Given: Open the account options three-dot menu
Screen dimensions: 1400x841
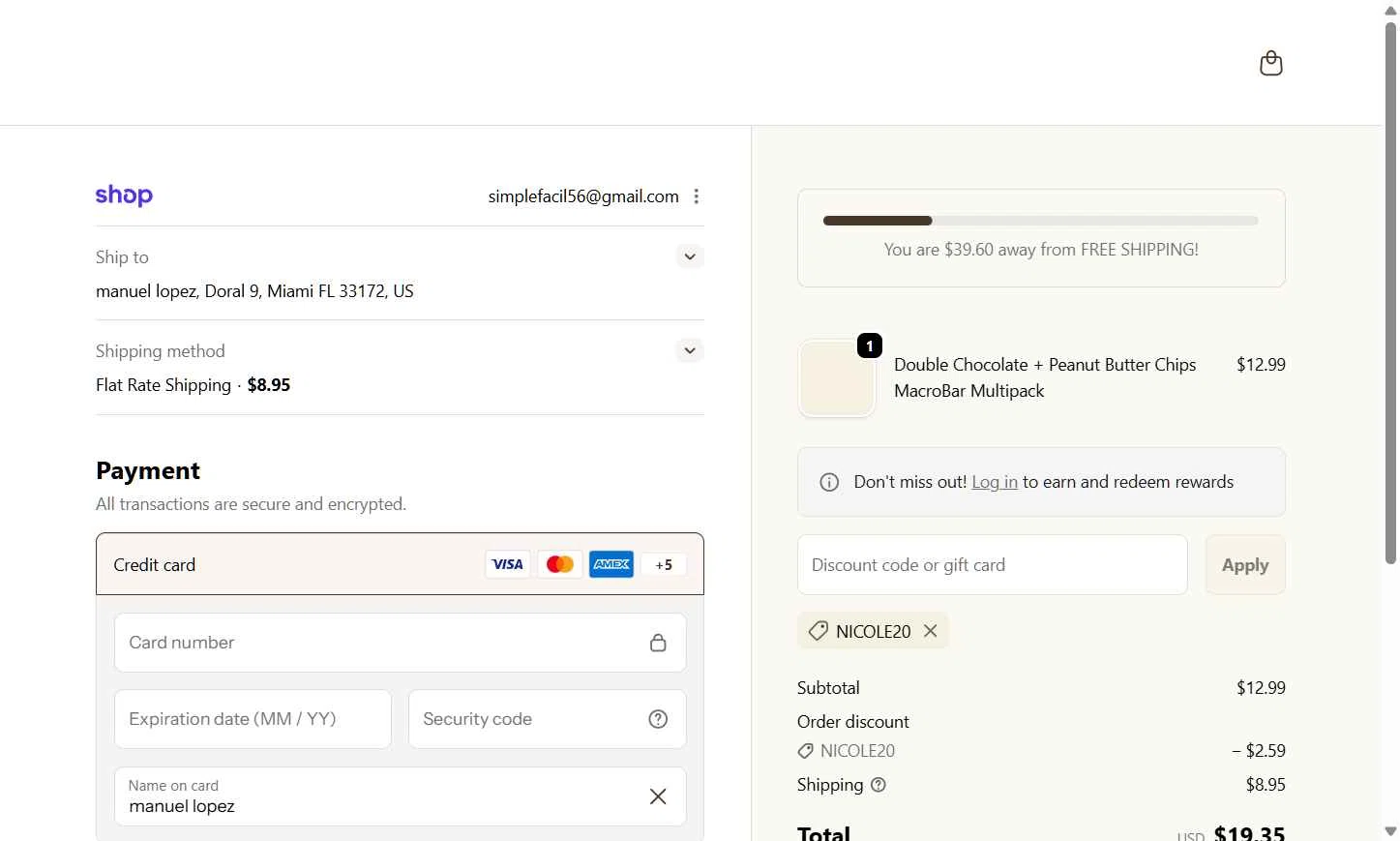Looking at the screenshot, I should (x=696, y=196).
